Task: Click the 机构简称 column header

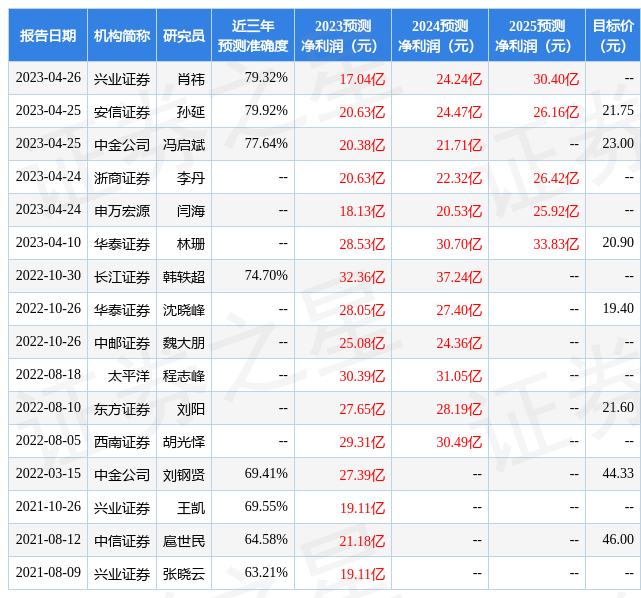Action: [x=122, y=36]
